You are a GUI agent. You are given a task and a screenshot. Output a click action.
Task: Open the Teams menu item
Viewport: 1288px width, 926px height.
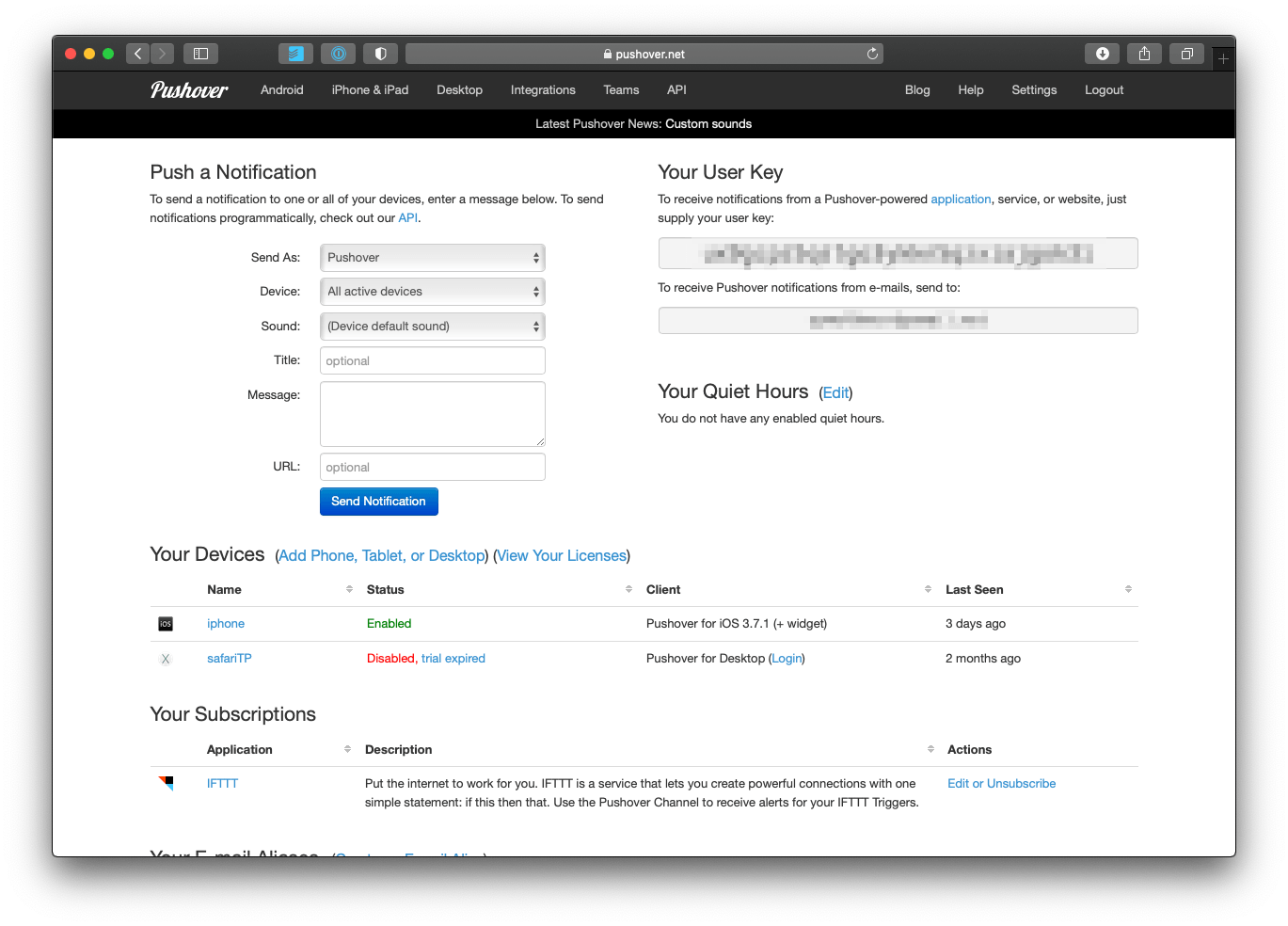click(x=621, y=90)
